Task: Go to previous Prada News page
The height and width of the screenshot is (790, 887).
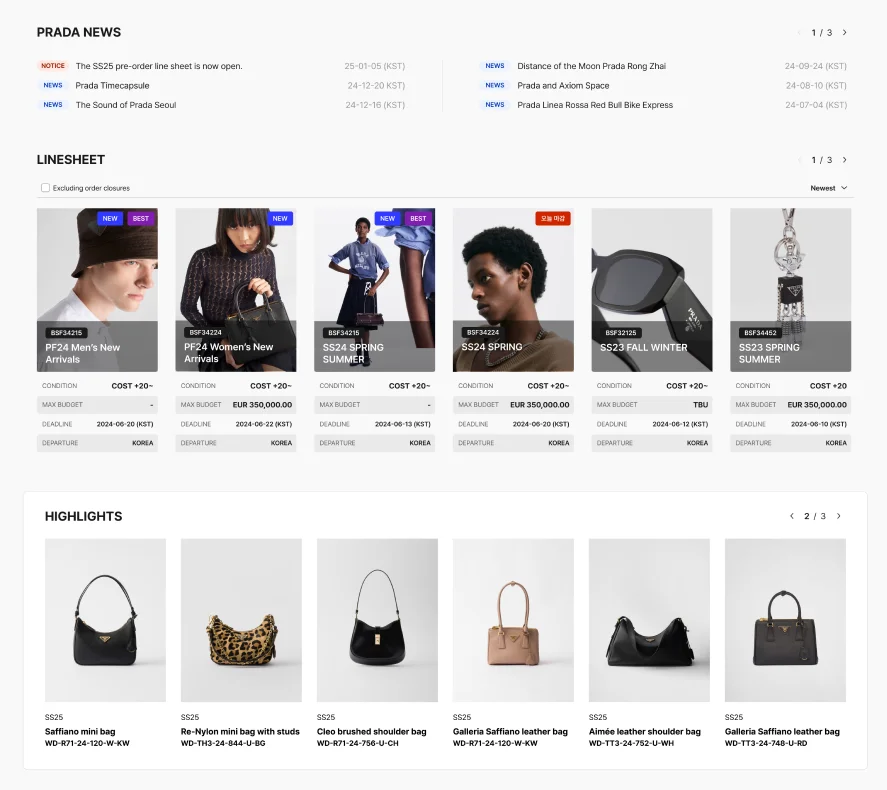Action: pyautogui.click(x=799, y=33)
